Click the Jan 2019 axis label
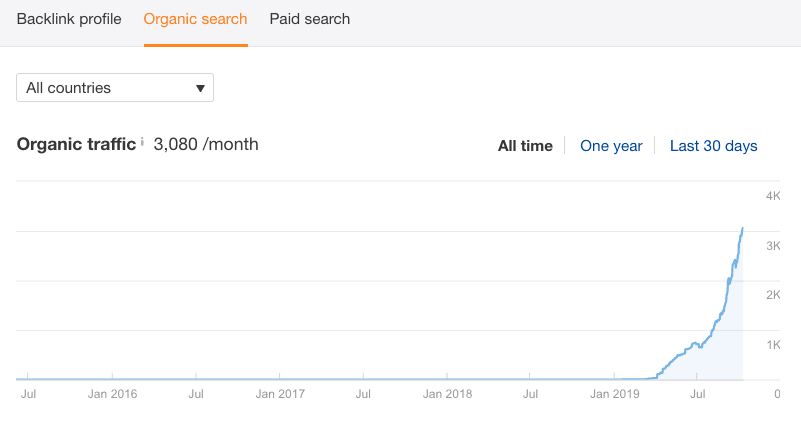This screenshot has width=801, height=422. 613,394
